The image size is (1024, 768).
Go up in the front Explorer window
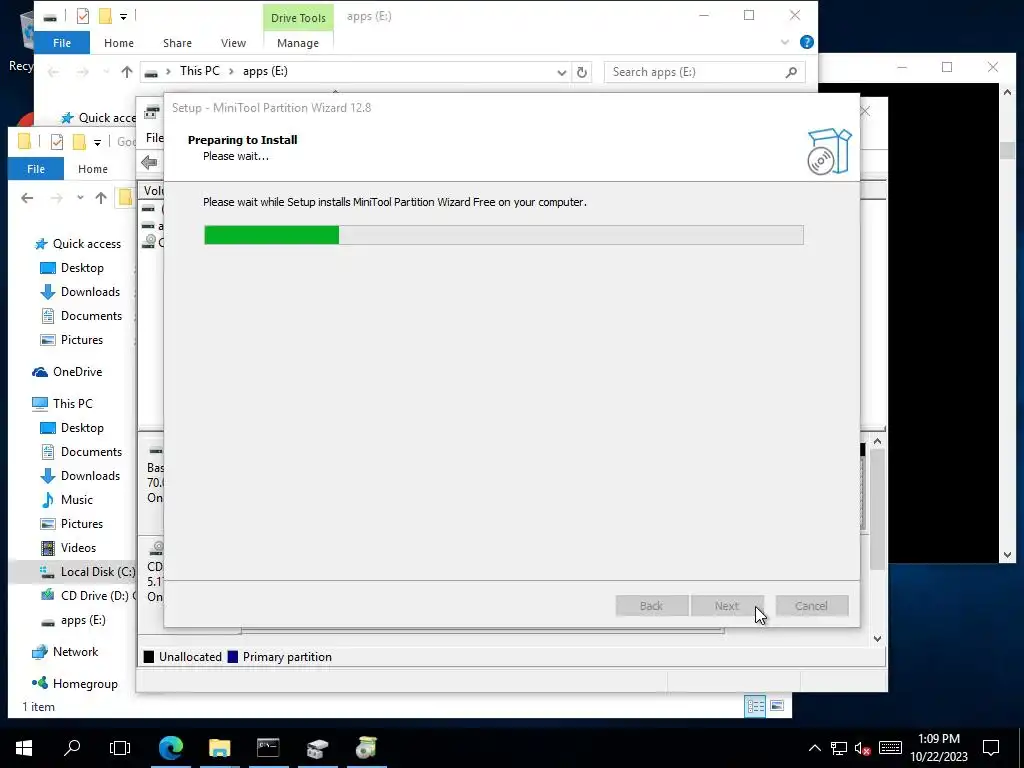101,197
